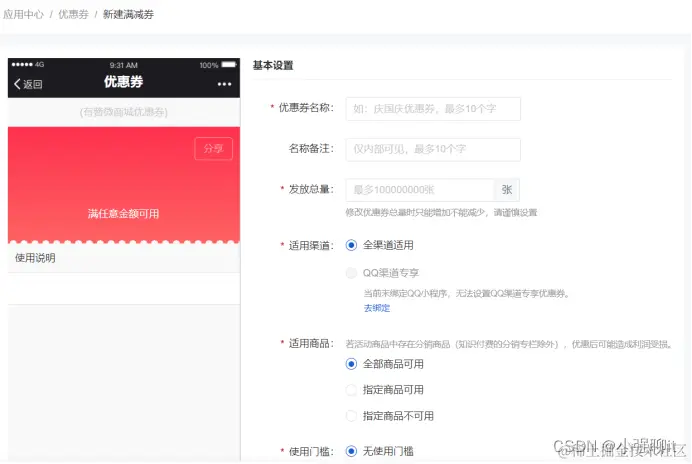Image resolution: width=692 pixels, height=464 pixels.
Task: Click the 张 unit suffix beside quantity
Action: tap(507, 190)
